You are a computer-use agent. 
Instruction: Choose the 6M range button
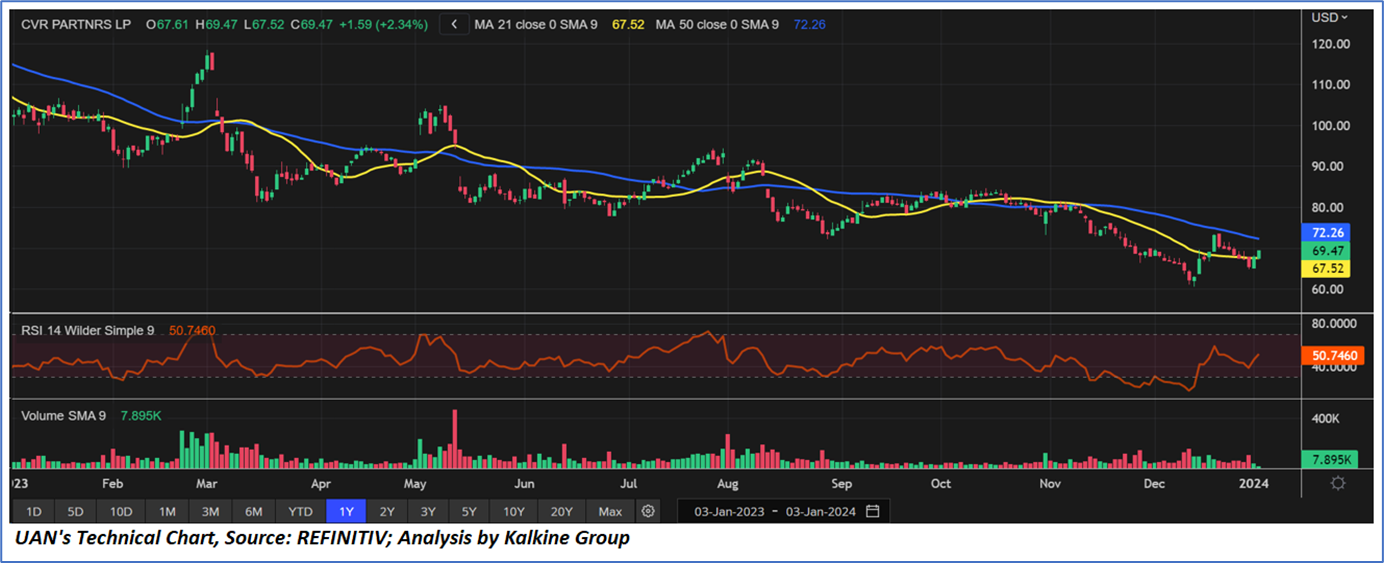click(x=254, y=511)
